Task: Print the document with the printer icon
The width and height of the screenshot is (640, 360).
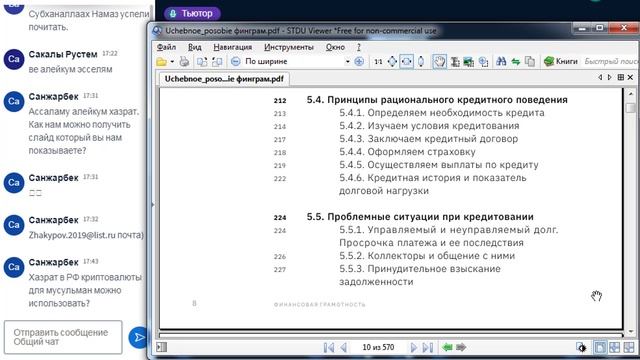Action: tap(184, 62)
